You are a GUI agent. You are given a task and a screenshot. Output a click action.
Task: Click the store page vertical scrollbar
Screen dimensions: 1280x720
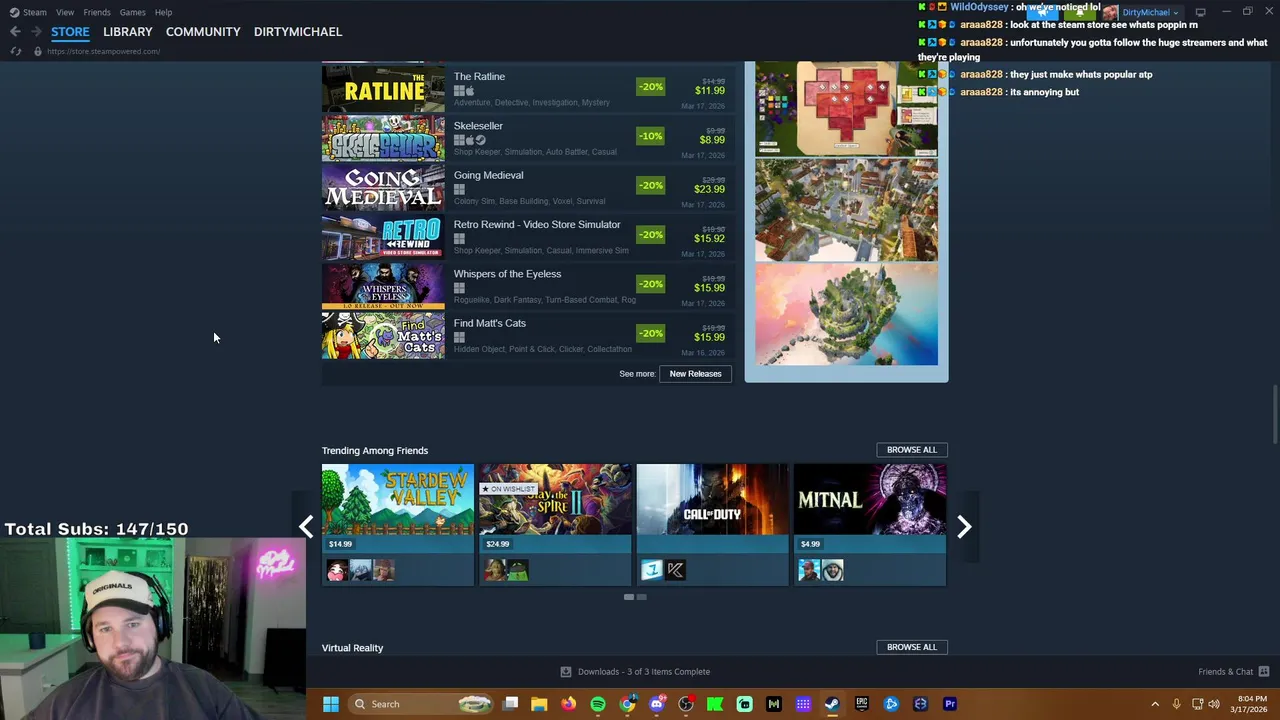1274,415
